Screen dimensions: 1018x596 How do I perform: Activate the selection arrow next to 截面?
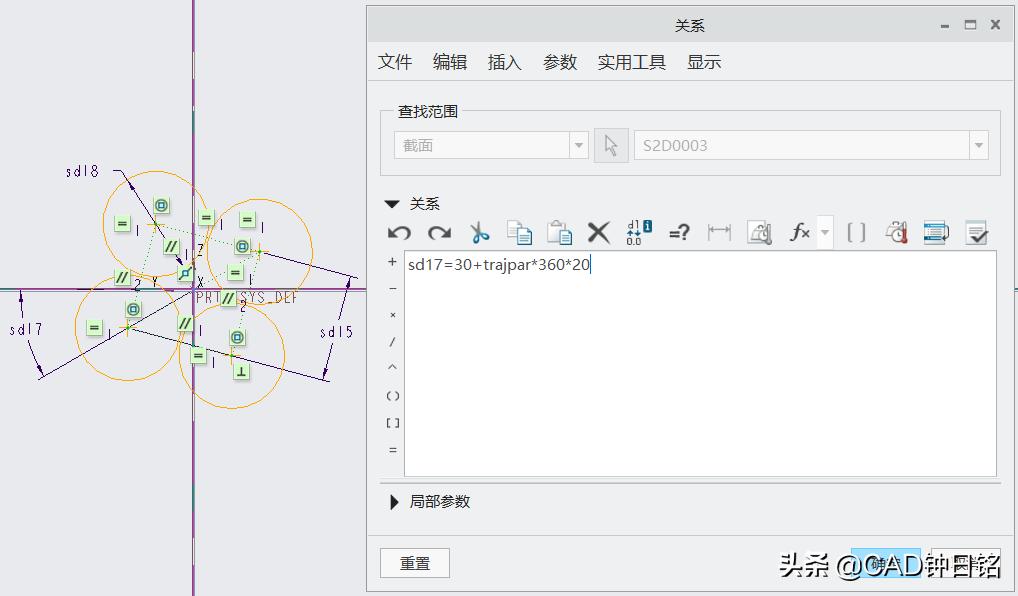(610, 144)
